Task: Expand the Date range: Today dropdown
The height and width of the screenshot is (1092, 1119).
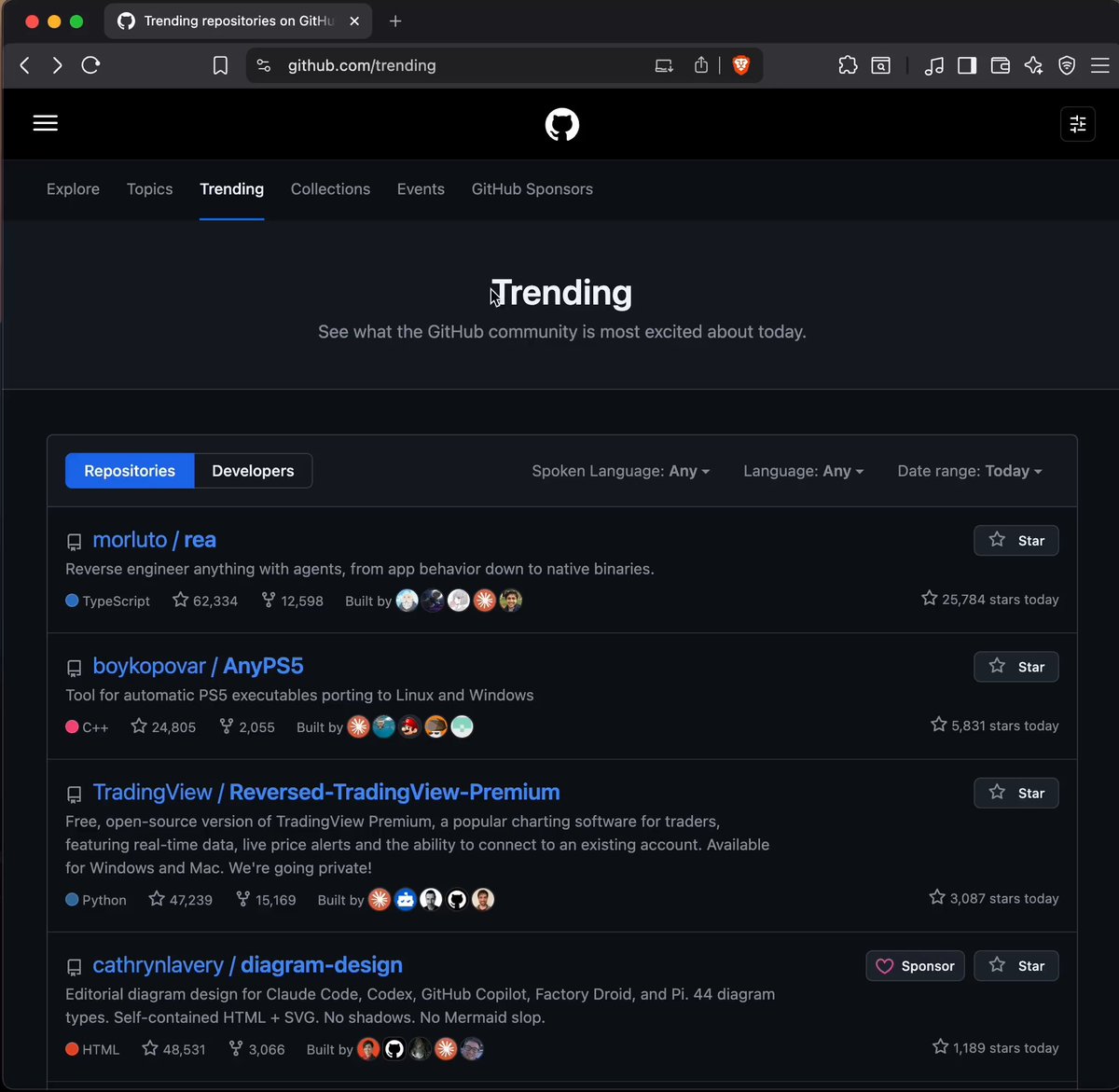Action: [x=970, y=471]
